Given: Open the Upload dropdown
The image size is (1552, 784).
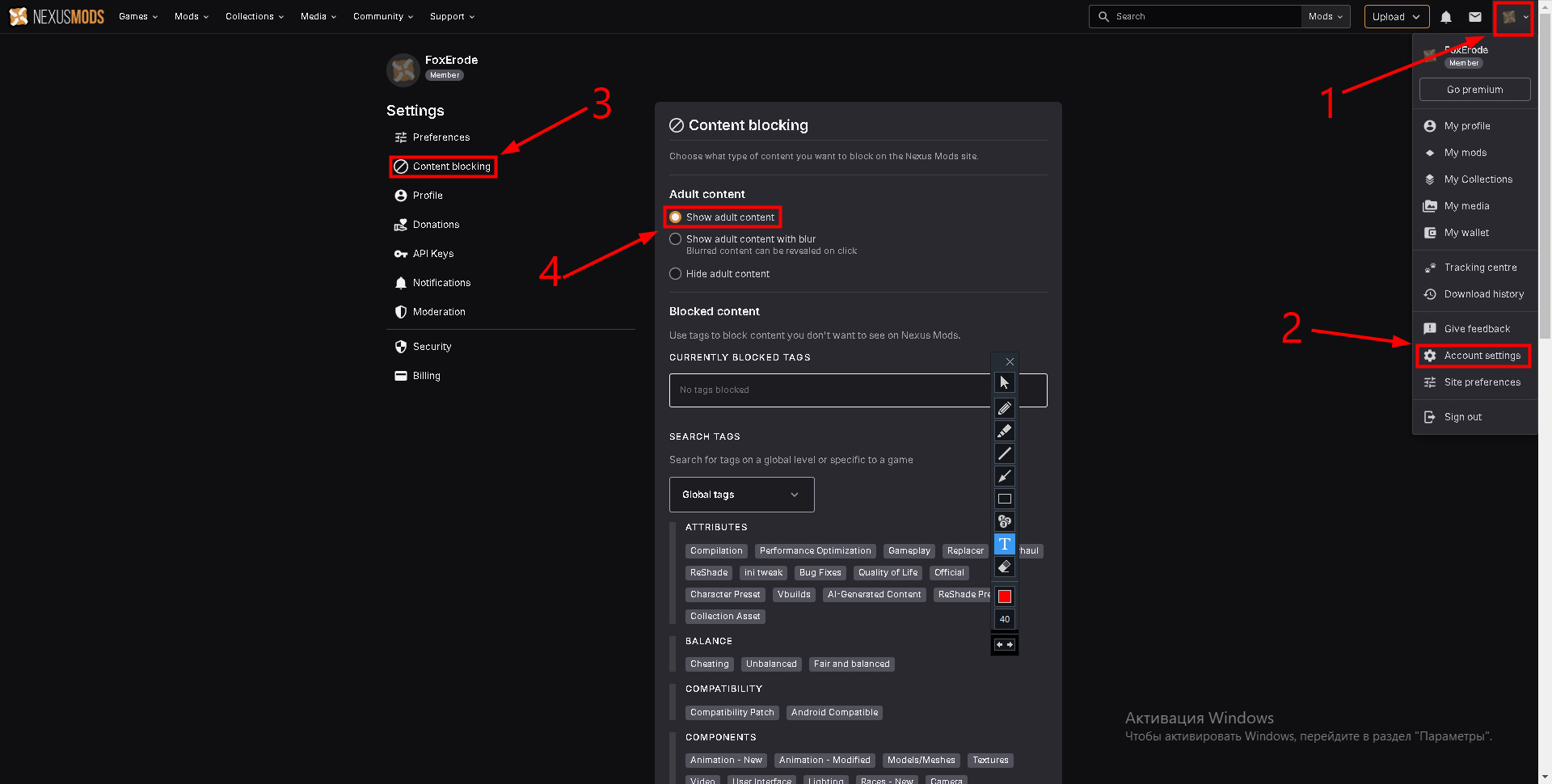Looking at the screenshot, I should 1396,16.
